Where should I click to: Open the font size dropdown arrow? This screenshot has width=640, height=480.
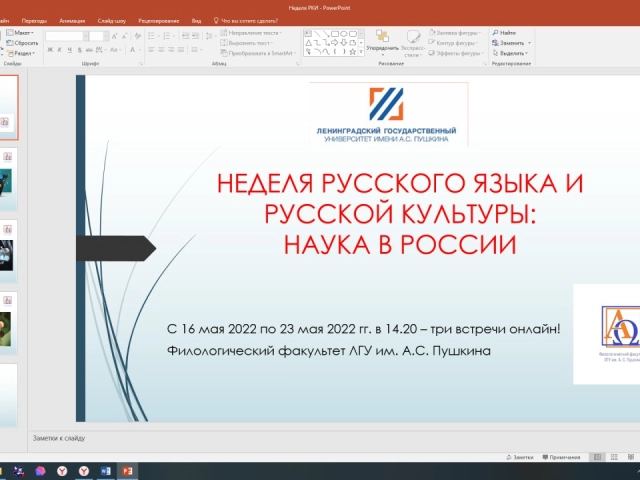tap(106, 36)
